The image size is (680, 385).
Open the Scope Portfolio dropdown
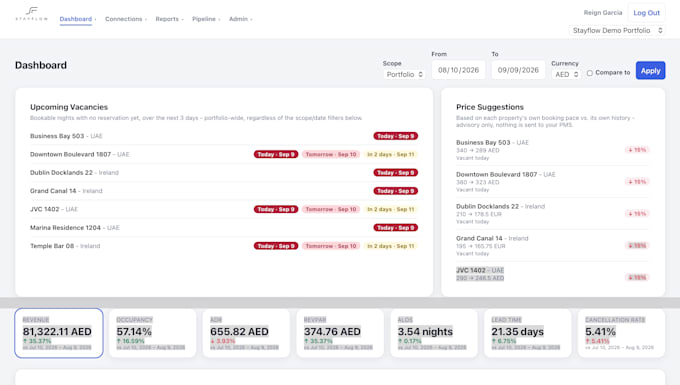coord(404,75)
